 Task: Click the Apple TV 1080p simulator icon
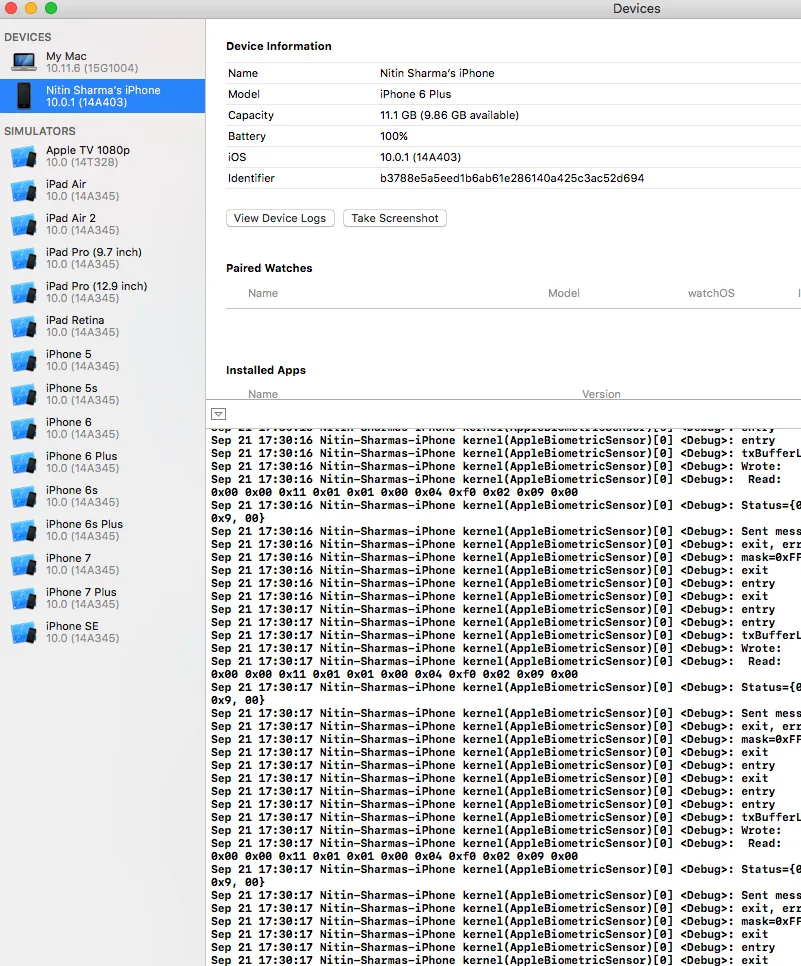[x=24, y=156]
